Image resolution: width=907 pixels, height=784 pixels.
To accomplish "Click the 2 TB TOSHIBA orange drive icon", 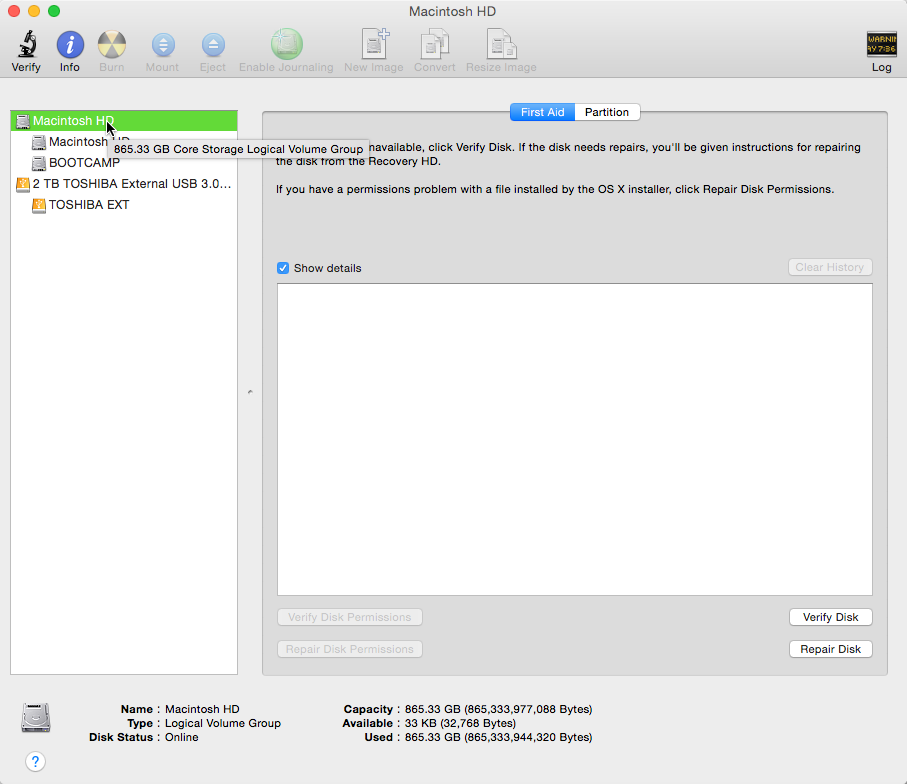I will point(23,184).
